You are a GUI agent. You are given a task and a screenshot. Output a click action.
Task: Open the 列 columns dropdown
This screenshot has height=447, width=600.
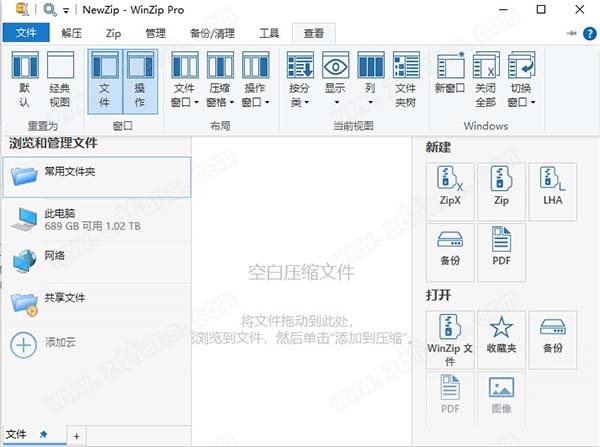pos(370,80)
